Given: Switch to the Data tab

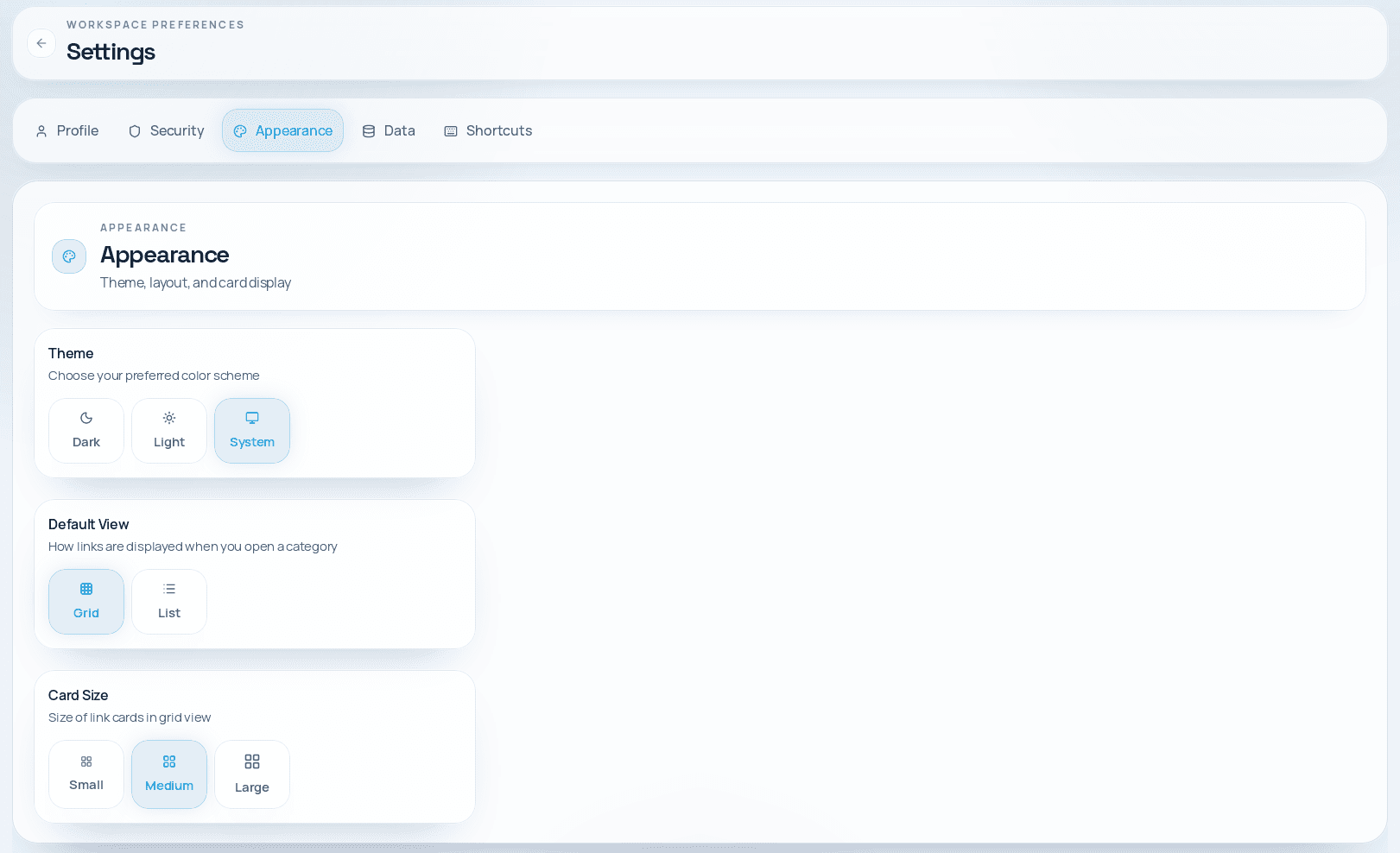Looking at the screenshot, I should pos(389,130).
